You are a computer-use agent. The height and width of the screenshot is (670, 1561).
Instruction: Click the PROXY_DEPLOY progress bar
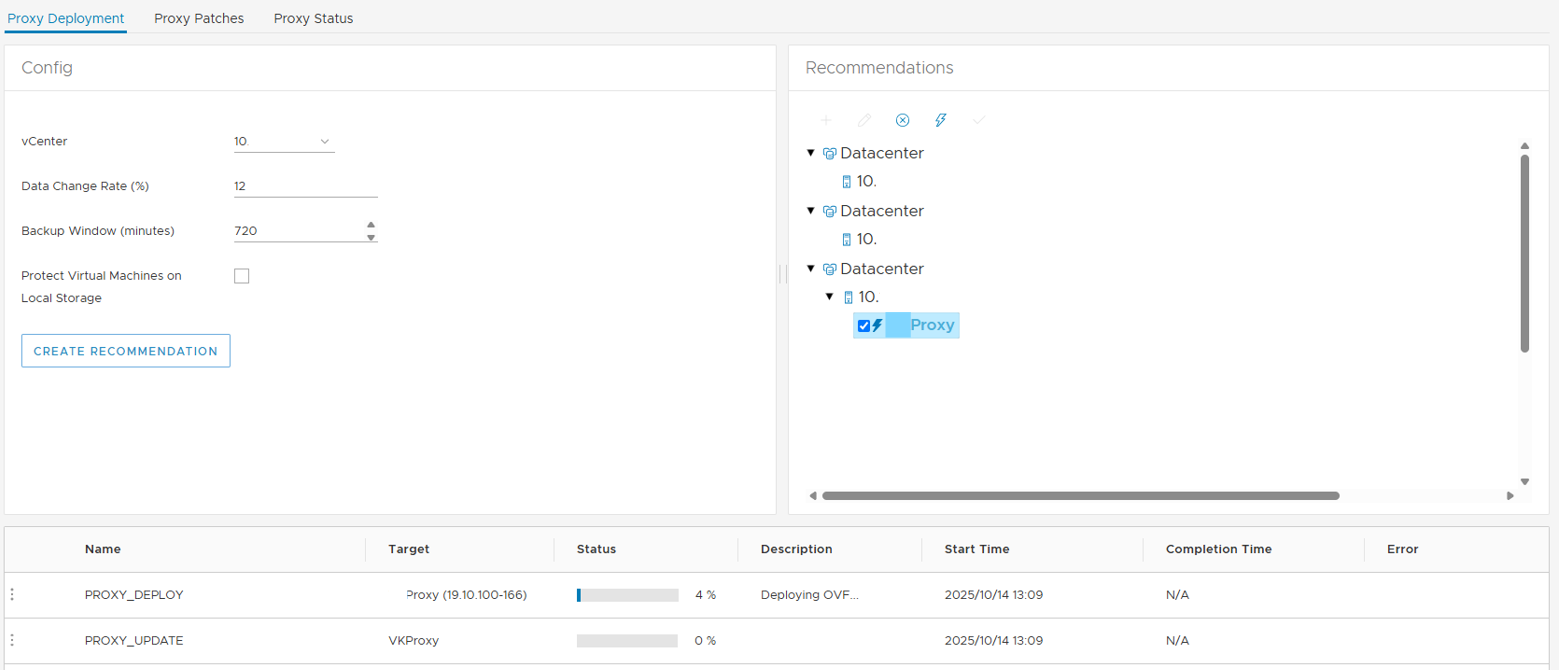click(628, 595)
